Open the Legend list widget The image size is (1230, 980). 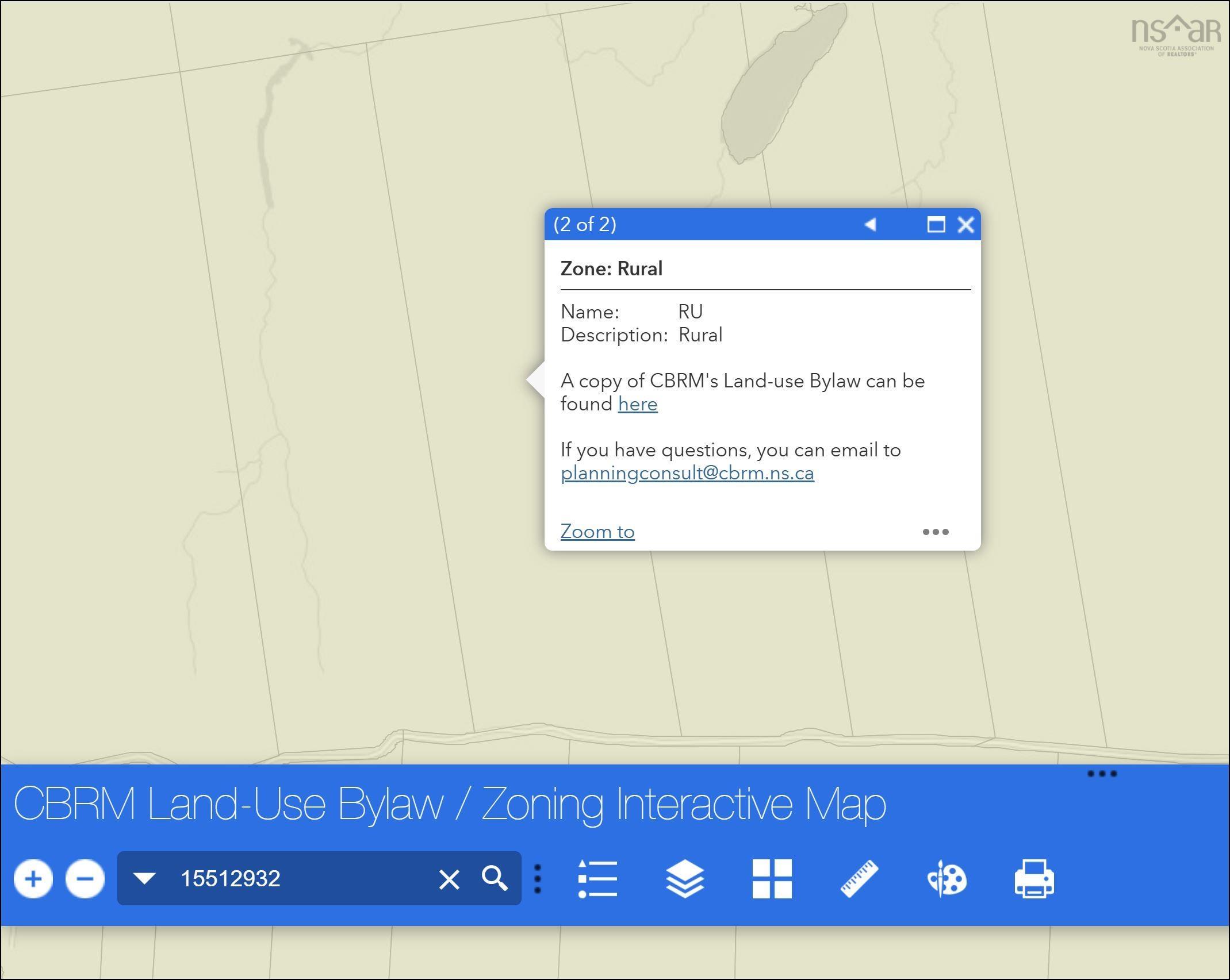(597, 878)
